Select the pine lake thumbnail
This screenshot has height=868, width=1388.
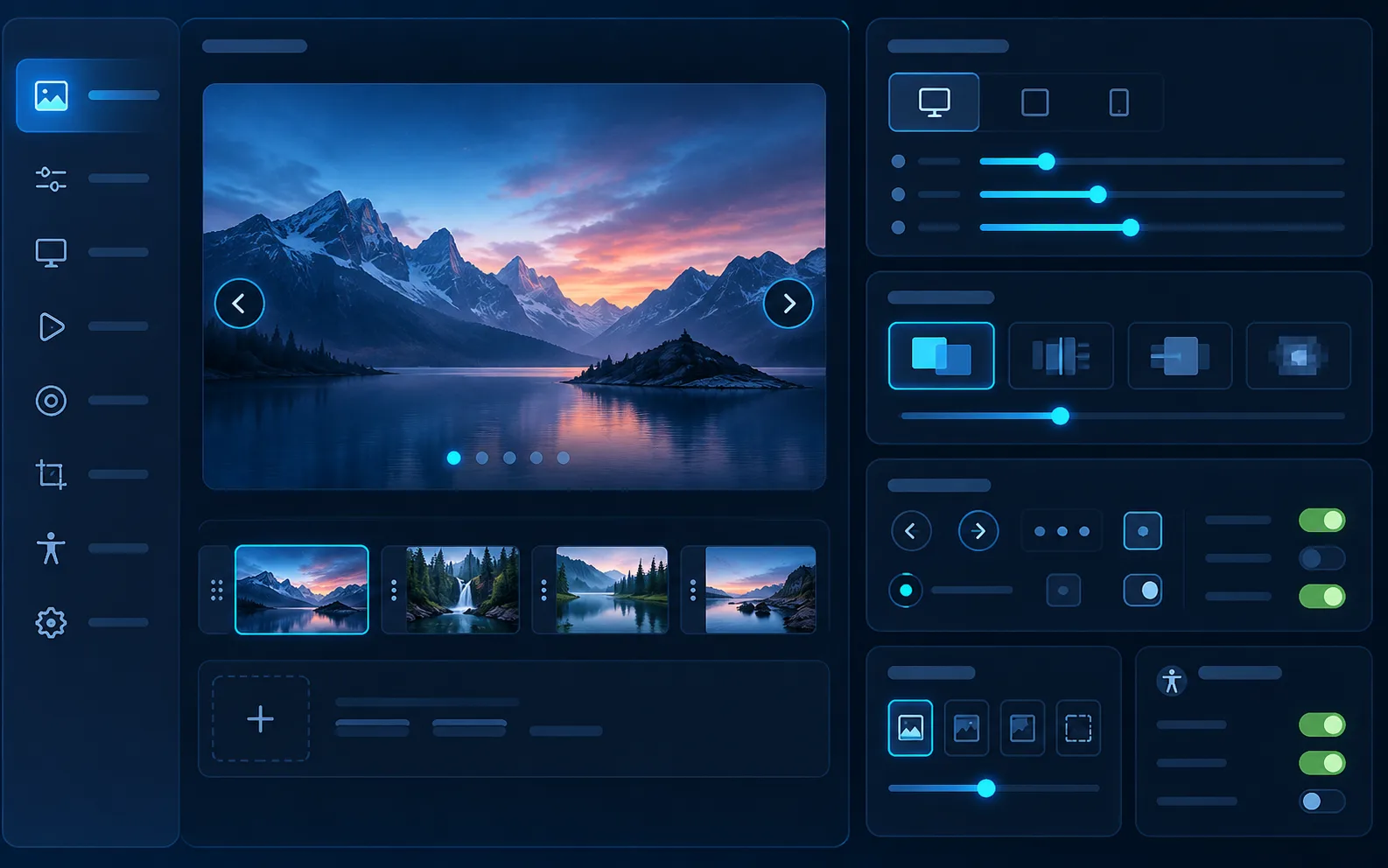(x=612, y=590)
